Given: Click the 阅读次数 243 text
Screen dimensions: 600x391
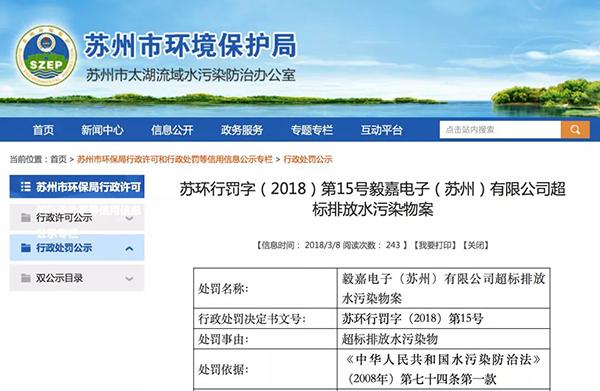Looking at the screenshot, I should point(372,245).
